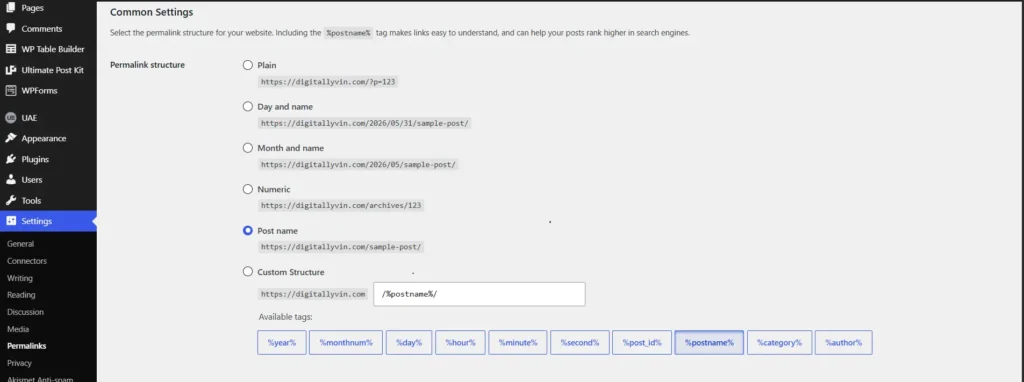Image resolution: width=1024 pixels, height=382 pixels.
Task: Go to Privacy settings submenu
Action: click(19, 363)
